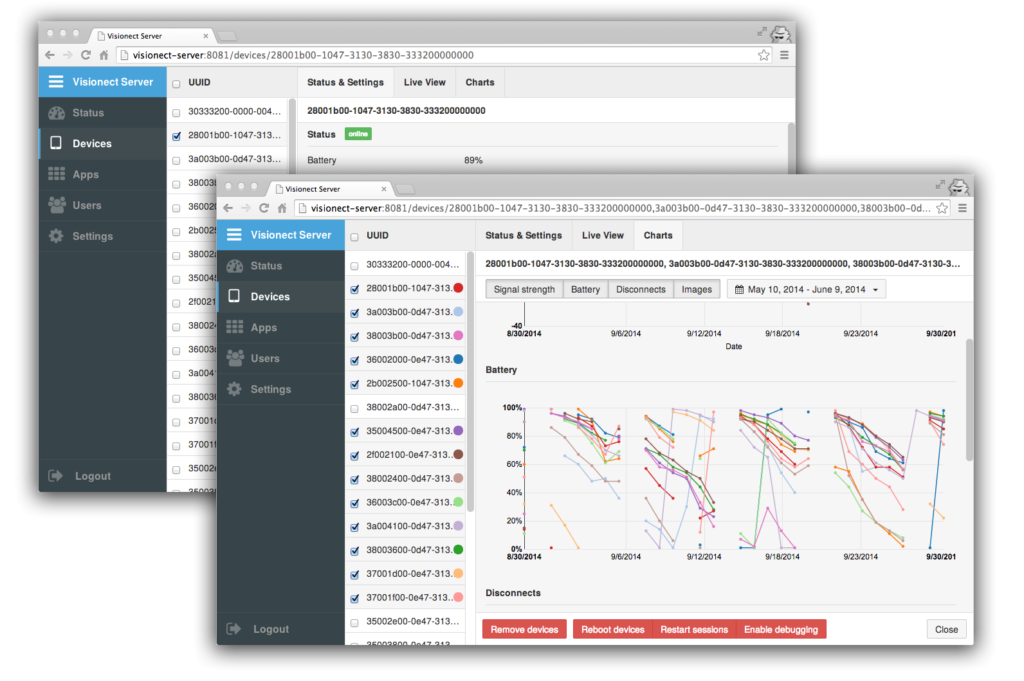Click the green color swatch for device 38003600-0d47-313
This screenshot has height=681, width=1024.
(458, 550)
